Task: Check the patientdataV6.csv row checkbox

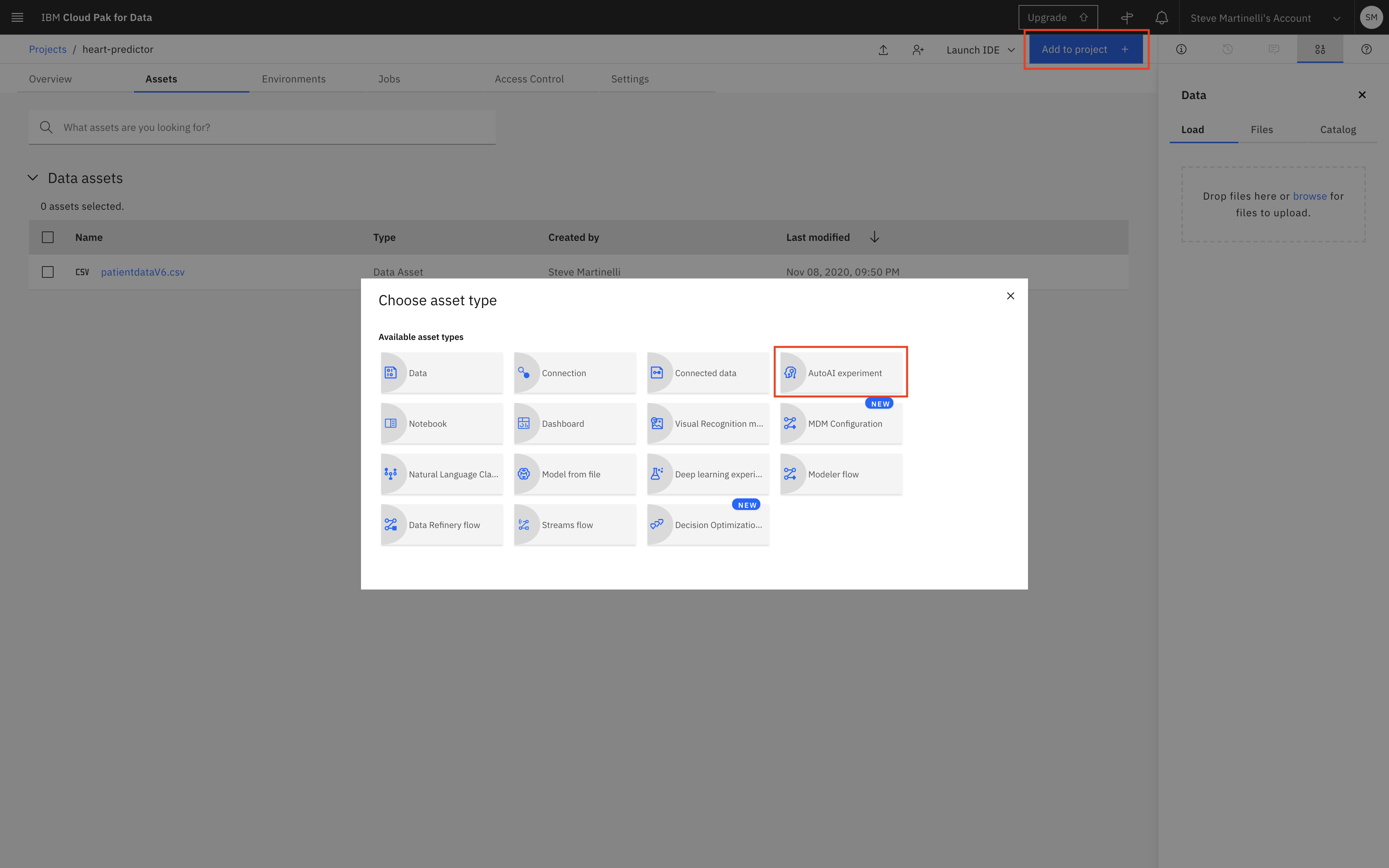Action: [48, 272]
